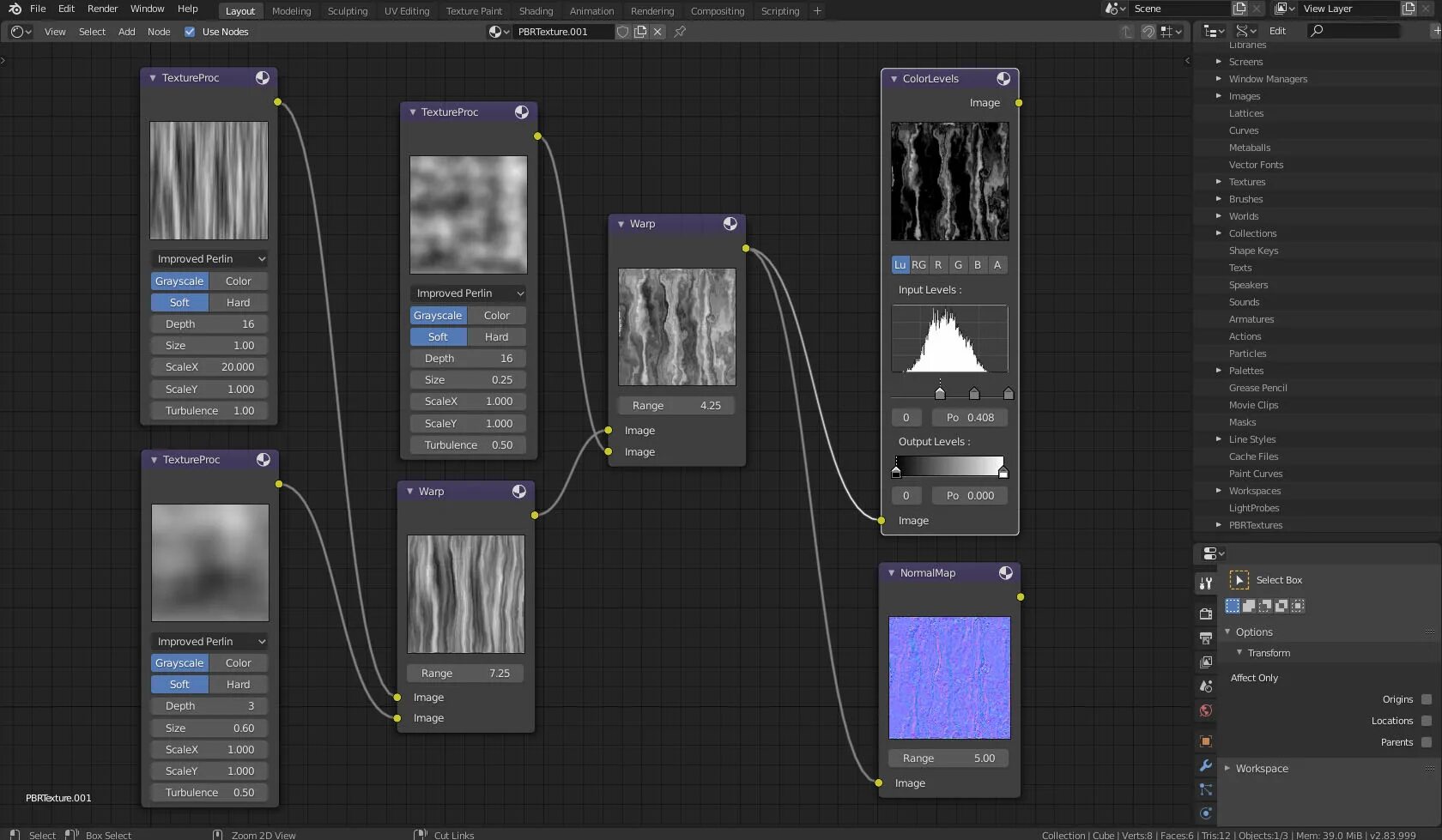The image size is (1442, 840).
Task: Select Lu channel in ColorLevels node
Action: 900,265
